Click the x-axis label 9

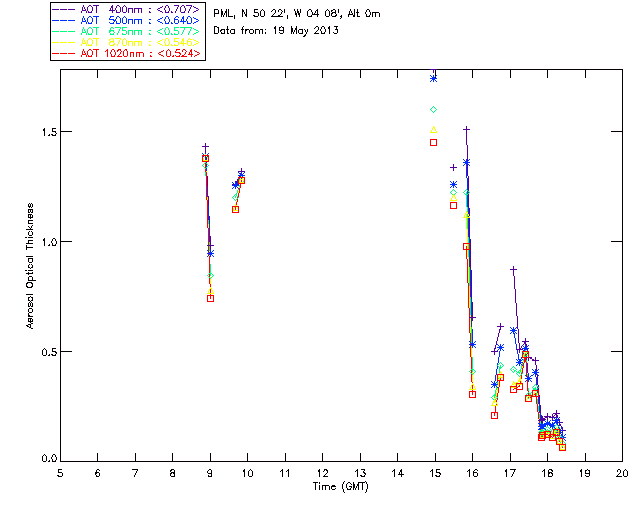click(x=210, y=473)
